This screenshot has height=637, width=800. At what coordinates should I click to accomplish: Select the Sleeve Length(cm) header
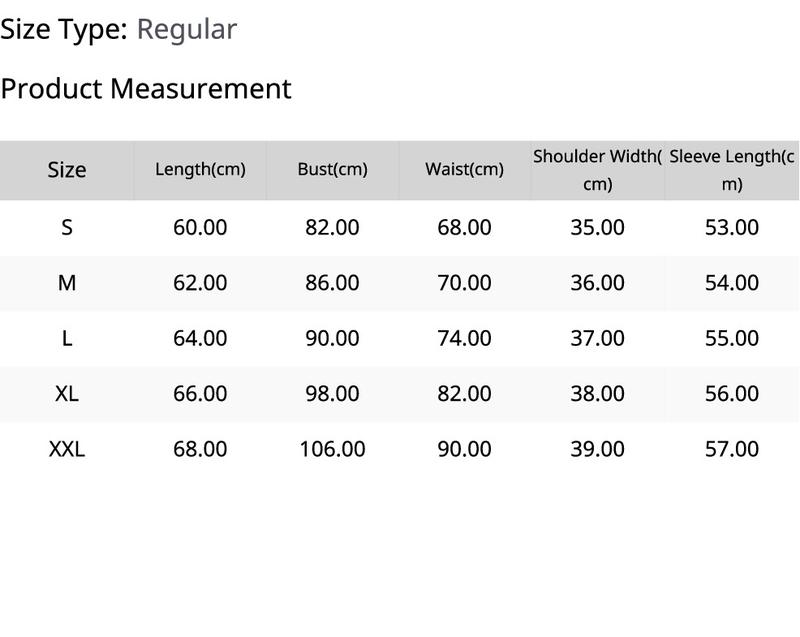pos(732,170)
